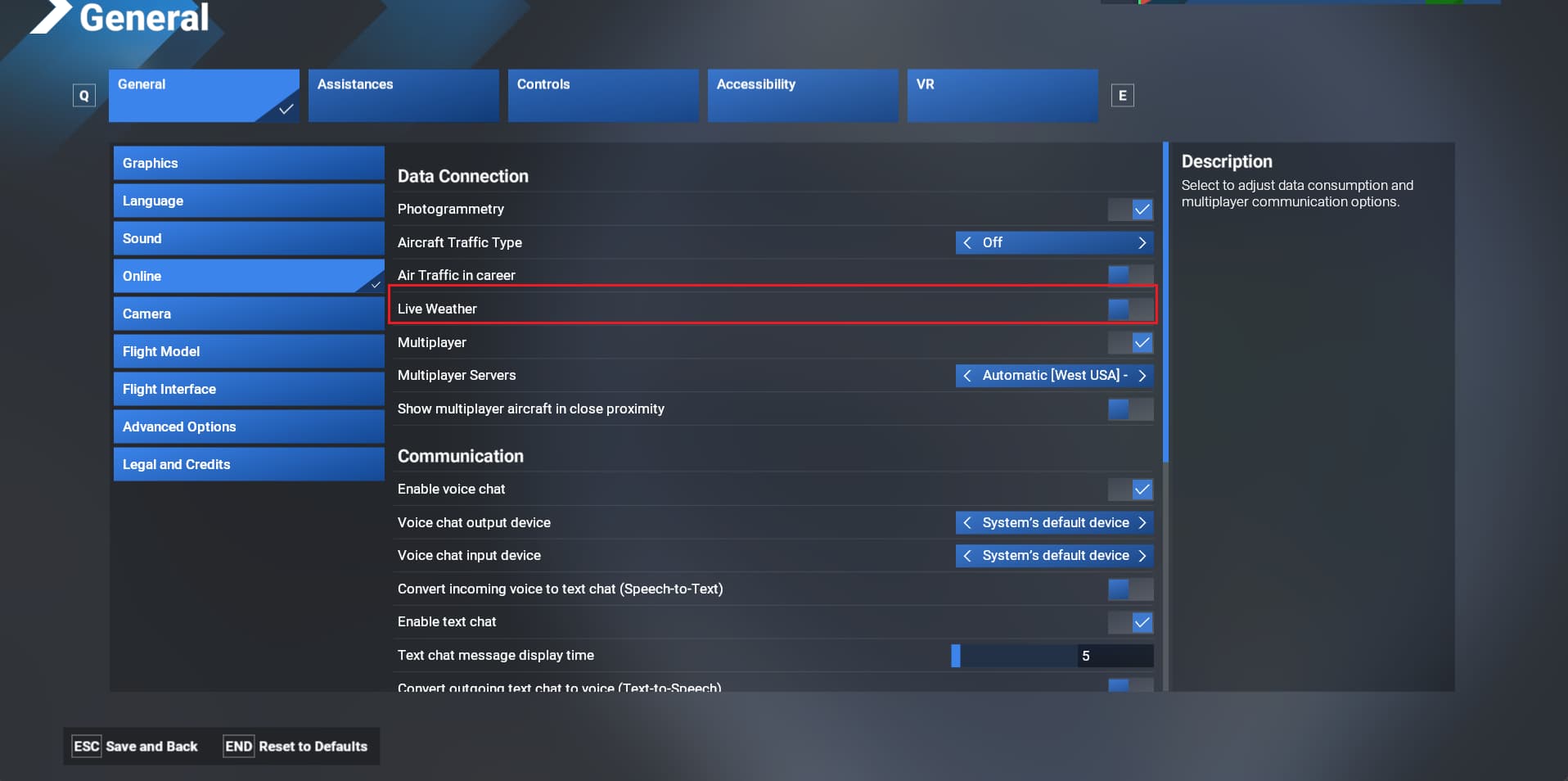Click previous arrow for Voice chat output device
The width and height of the screenshot is (1568, 781).
pyautogui.click(x=967, y=522)
